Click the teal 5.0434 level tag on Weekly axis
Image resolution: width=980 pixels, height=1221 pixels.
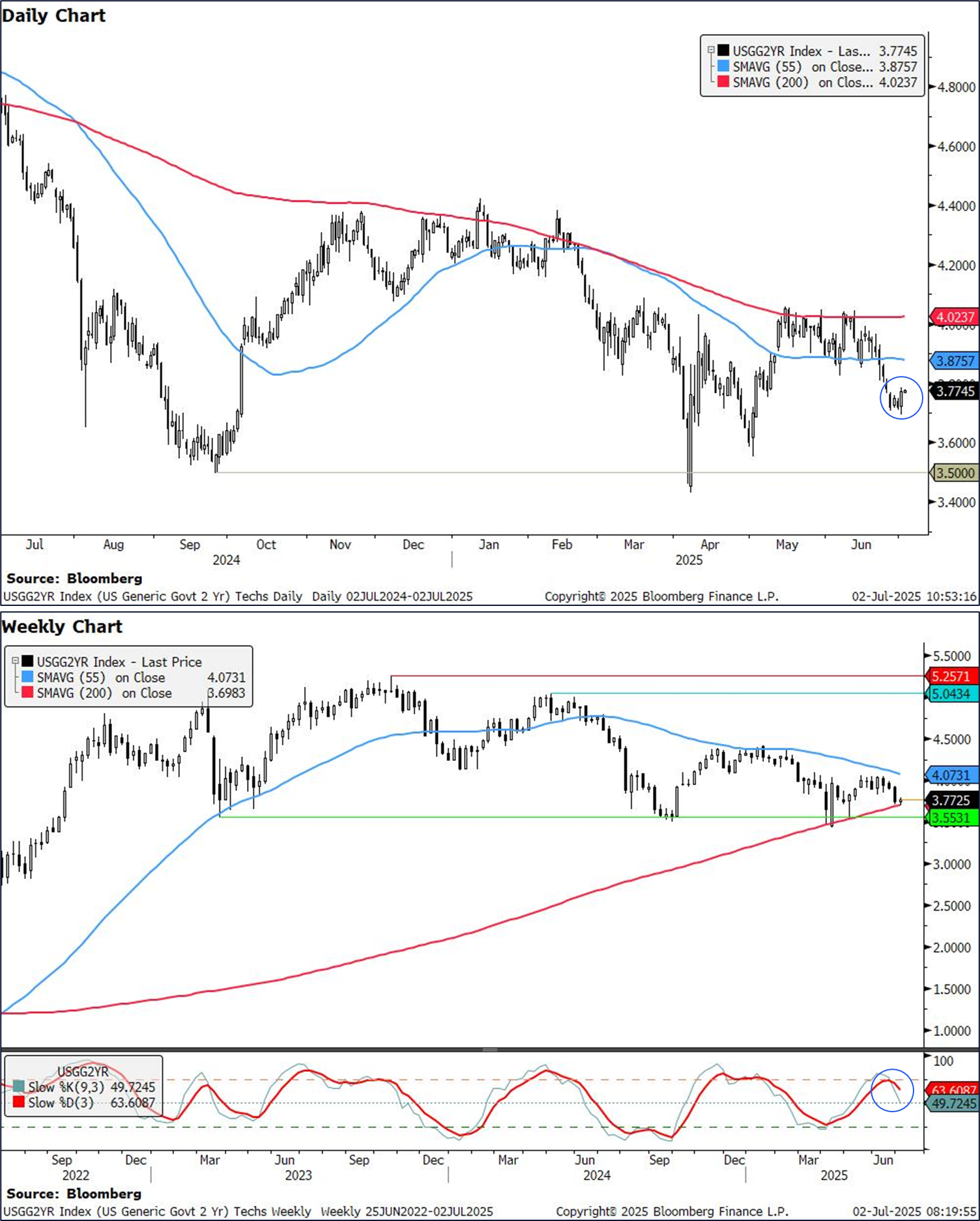coord(951,694)
